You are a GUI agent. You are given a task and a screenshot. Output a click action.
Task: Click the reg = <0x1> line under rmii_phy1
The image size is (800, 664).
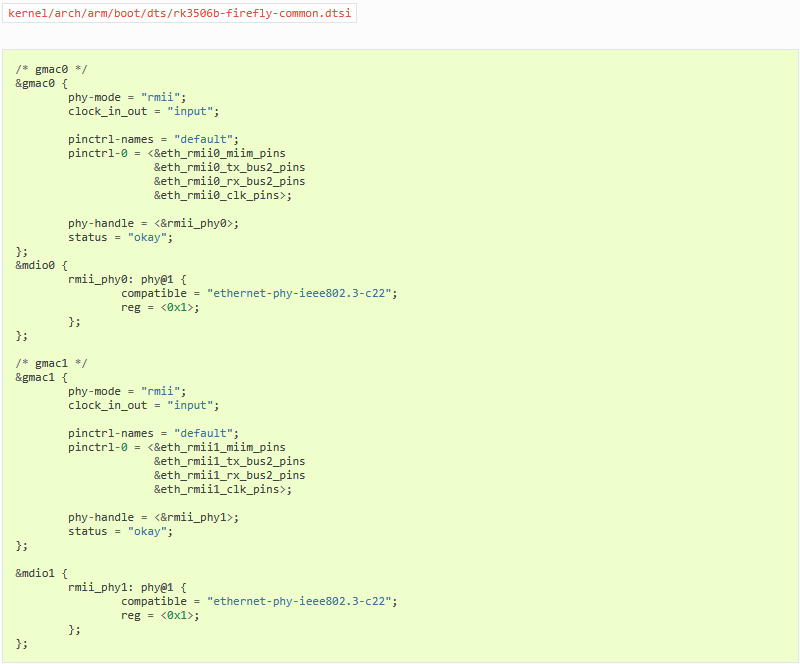click(x=160, y=616)
